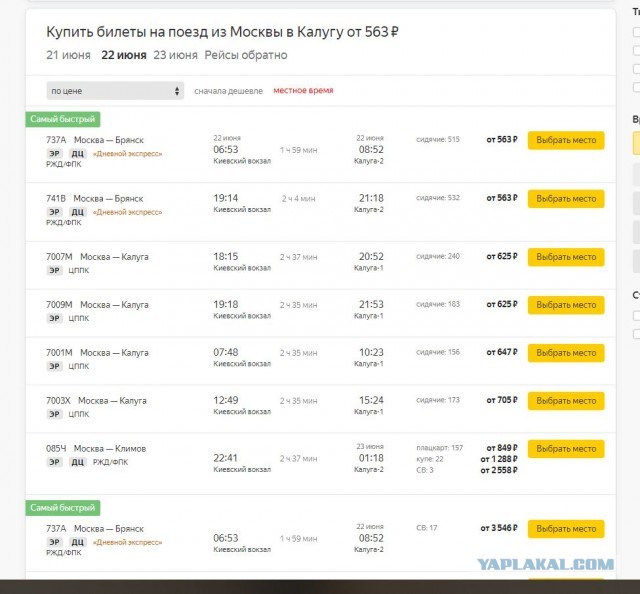Choose seat for 07:48 train 7001М
The width and height of the screenshot is (640, 594).
point(566,353)
